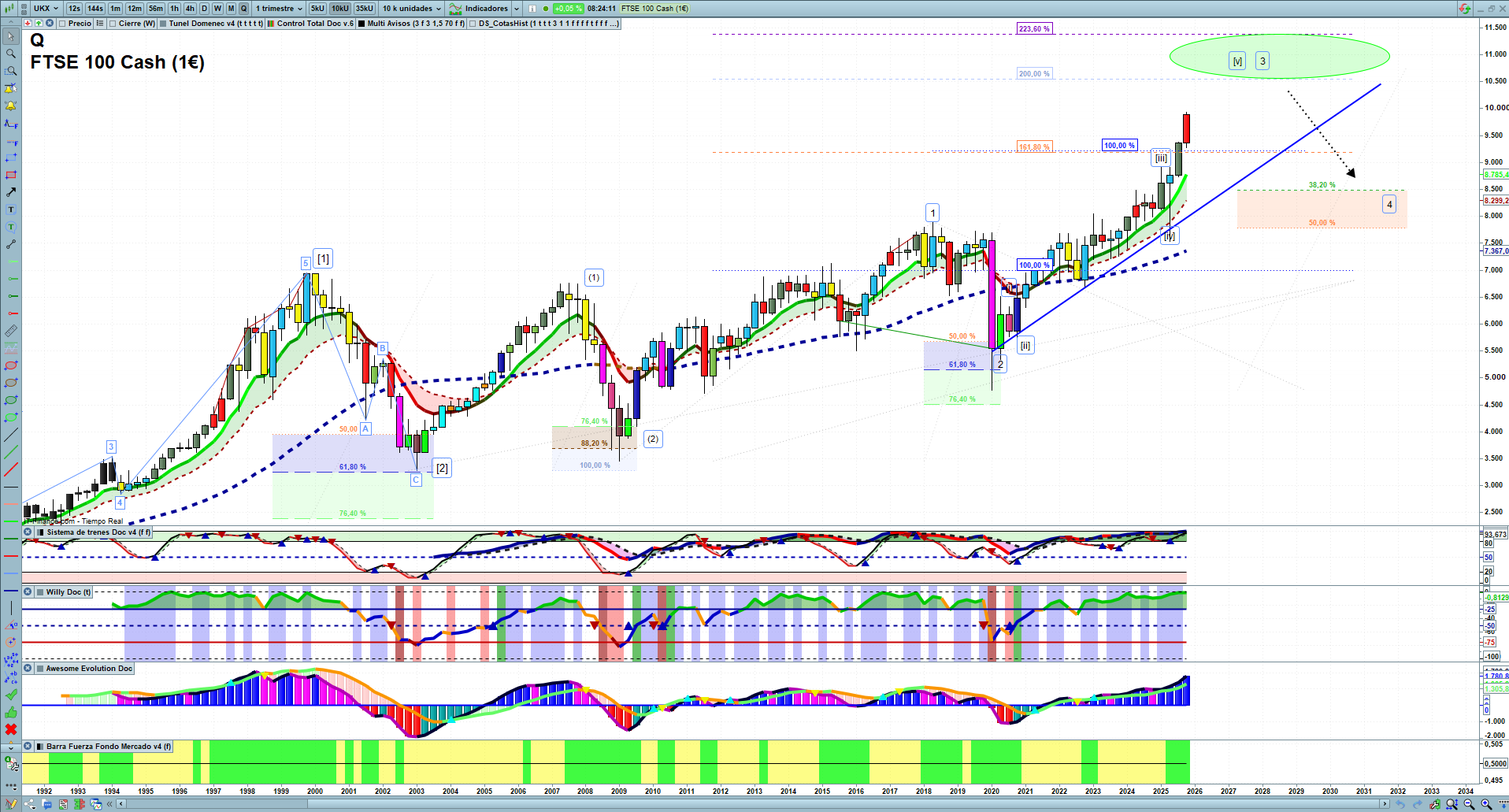Click the blue X remove-indicators icon
This screenshot has height=812, width=1509.
point(50,24)
